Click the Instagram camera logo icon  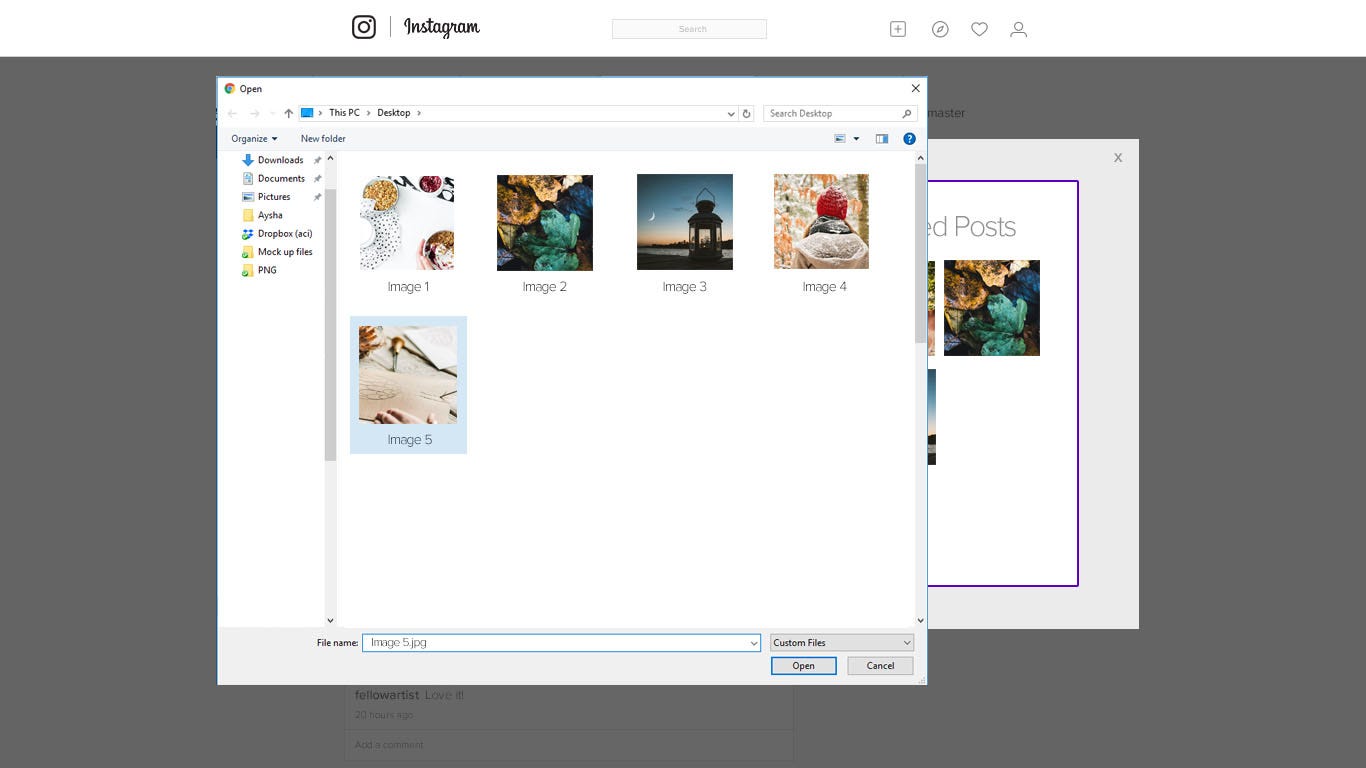point(364,27)
